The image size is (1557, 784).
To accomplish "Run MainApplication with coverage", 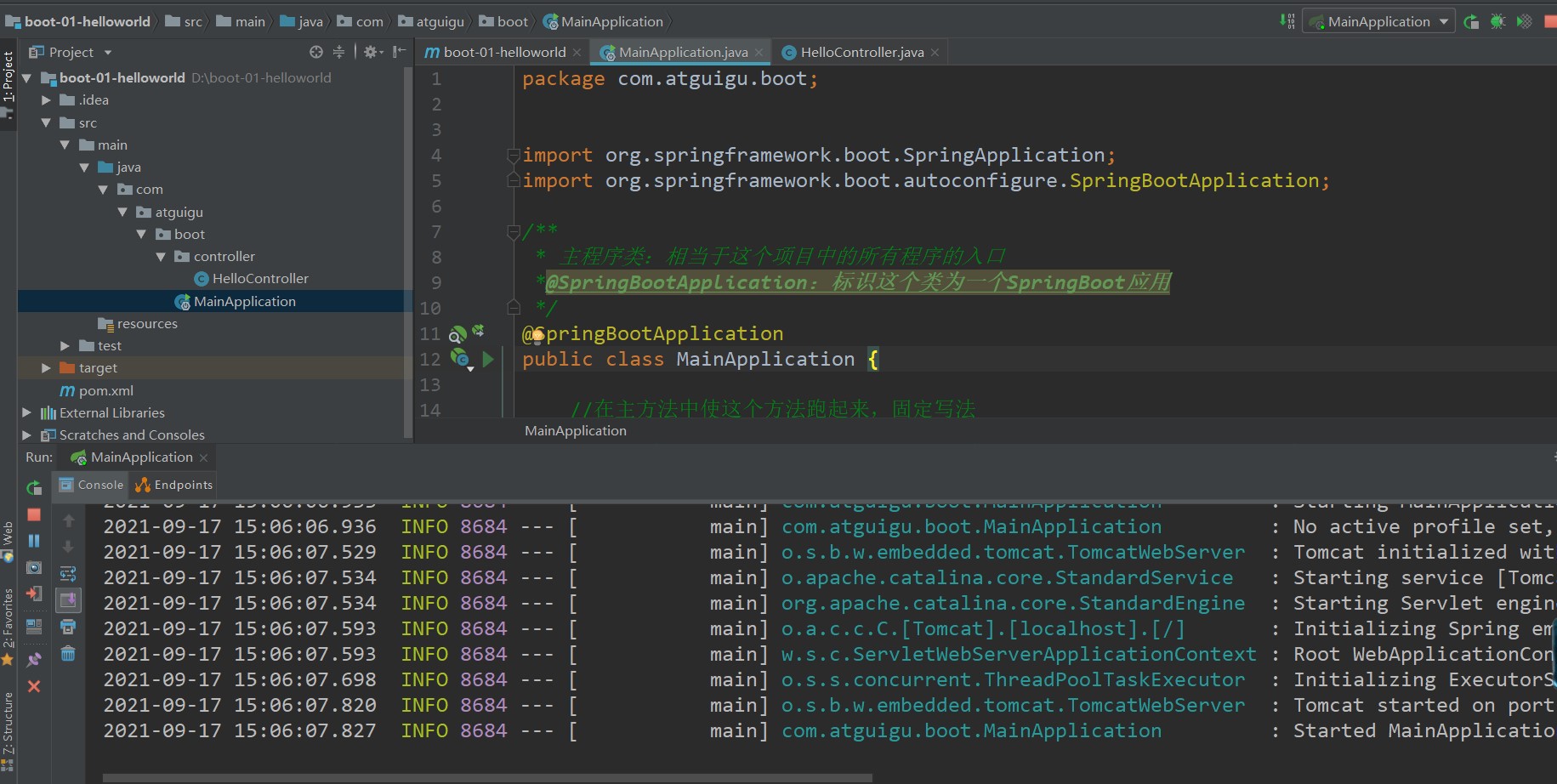I will tap(1524, 21).
